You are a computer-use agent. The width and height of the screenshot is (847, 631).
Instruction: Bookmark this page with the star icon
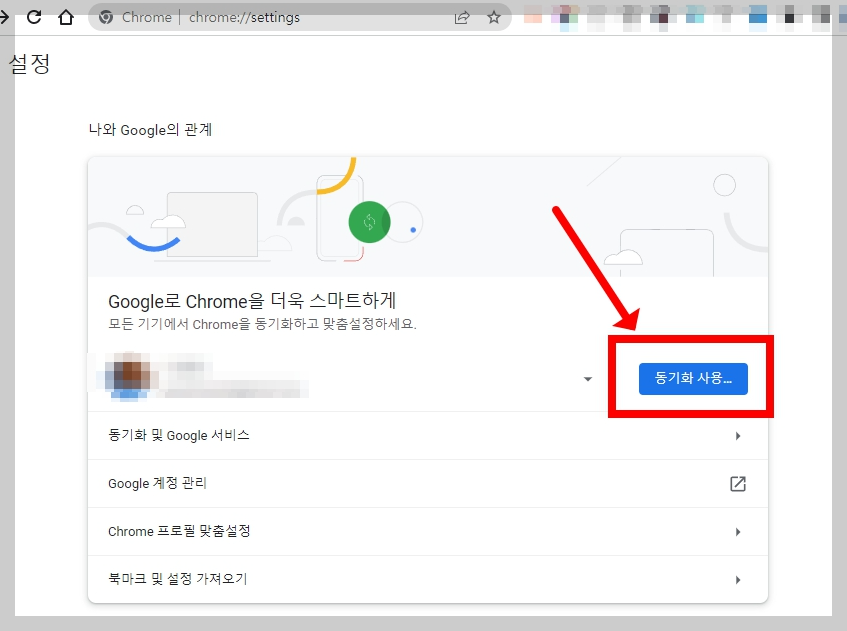tap(494, 17)
